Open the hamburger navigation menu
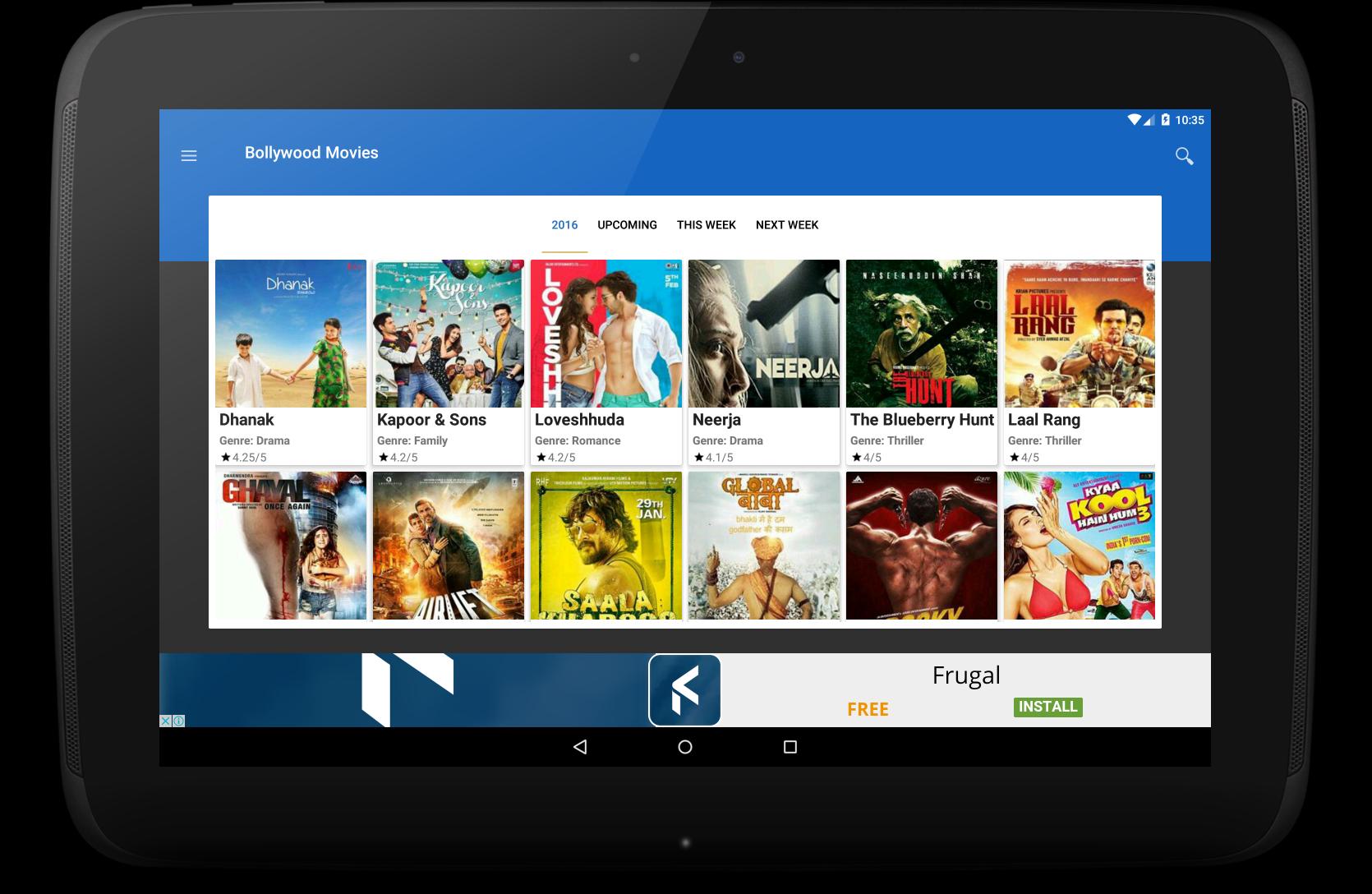1372x894 pixels. coord(189,155)
